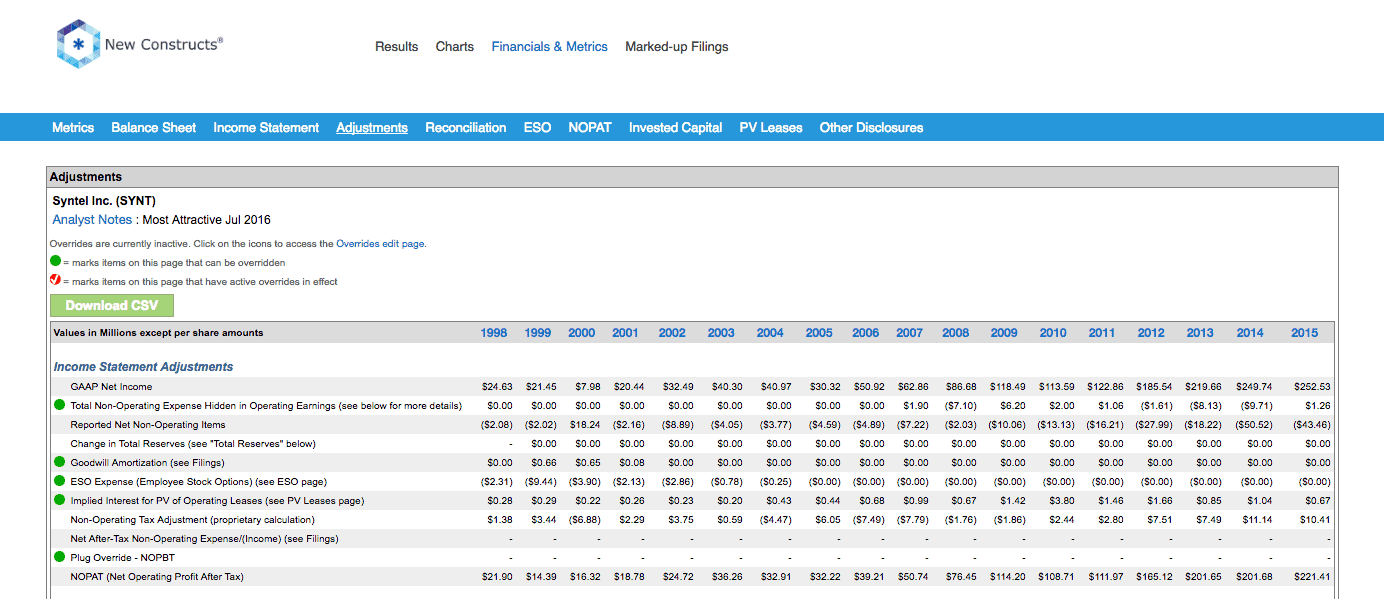
Task: Click the 2001 column header link
Action: pos(626,333)
